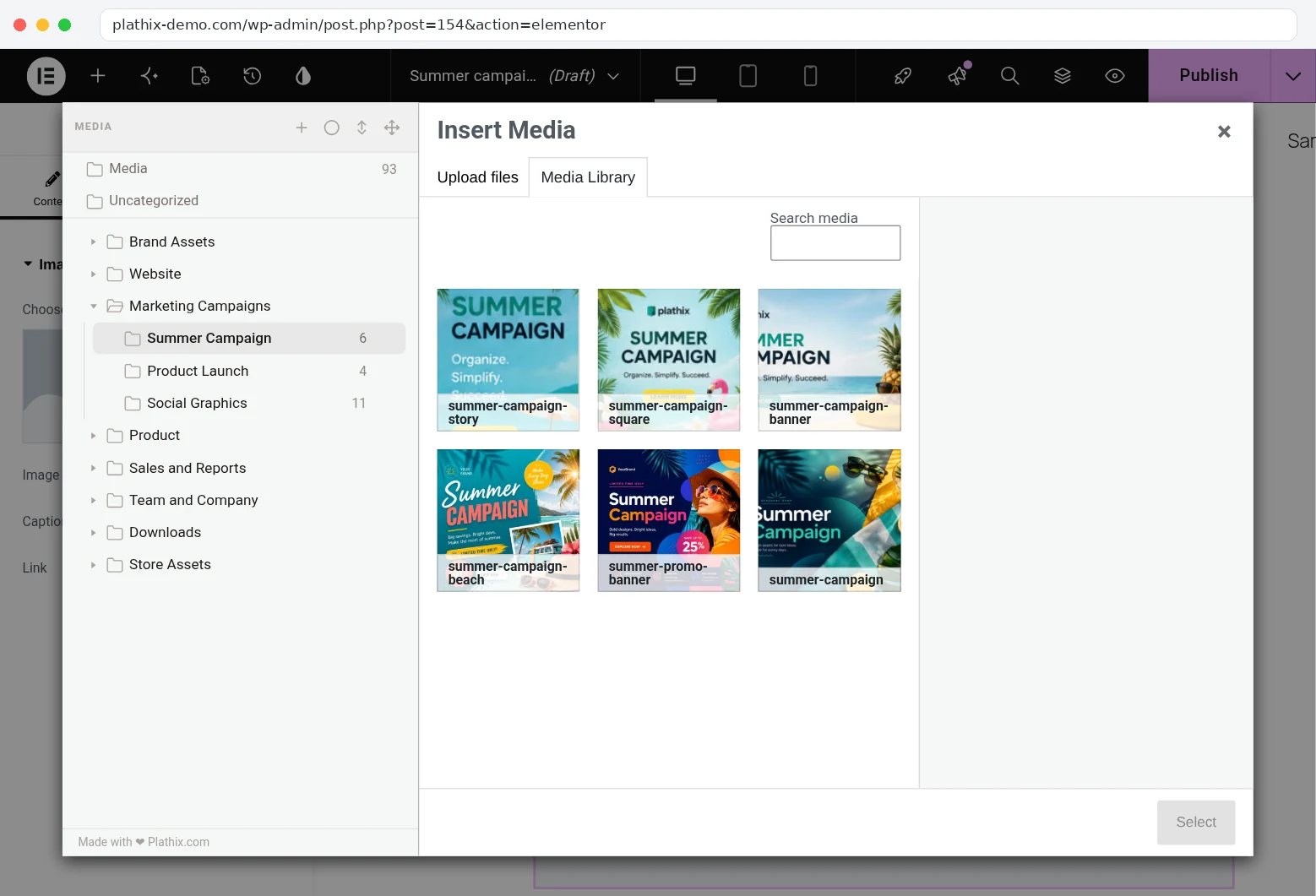
Task: Switch to desktop responsive view
Action: click(686, 76)
